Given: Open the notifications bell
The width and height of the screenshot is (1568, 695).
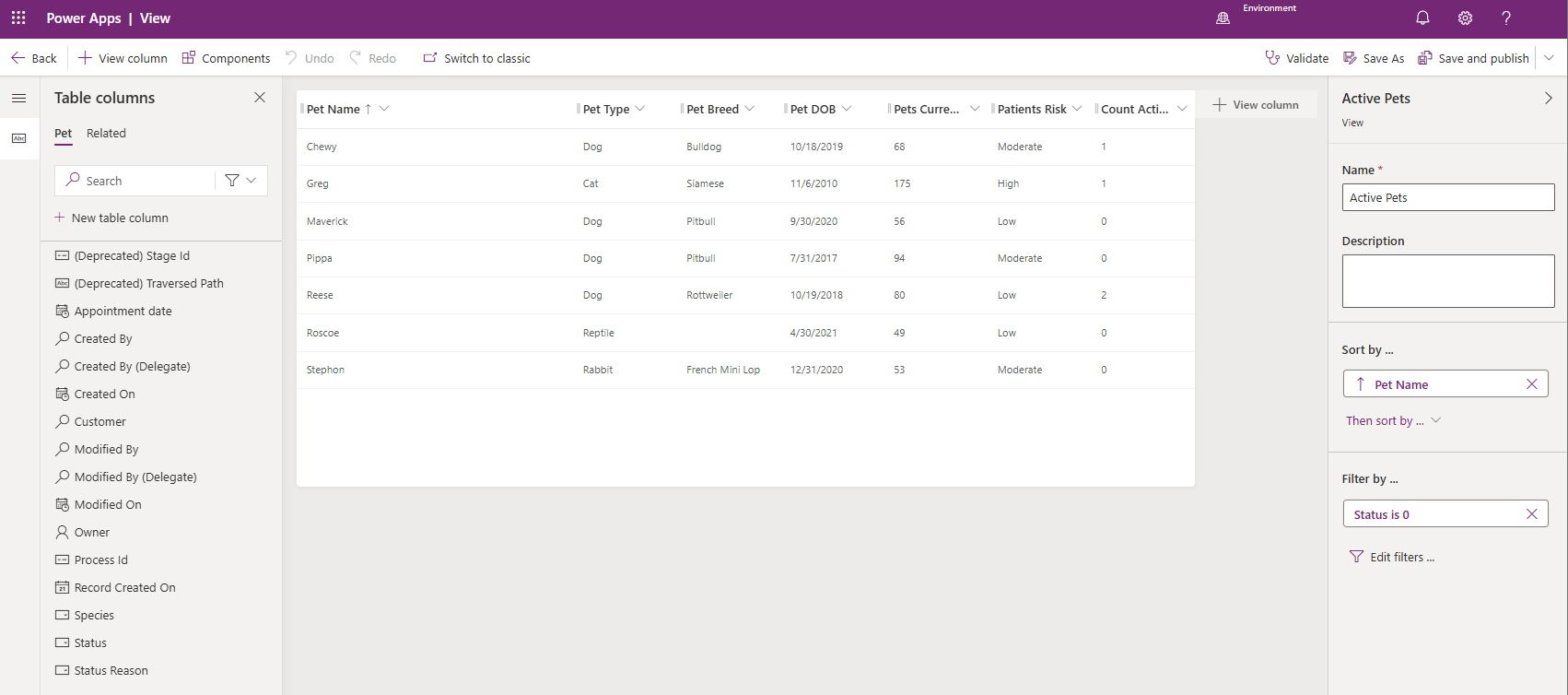Looking at the screenshot, I should click(x=1422, y=18).
